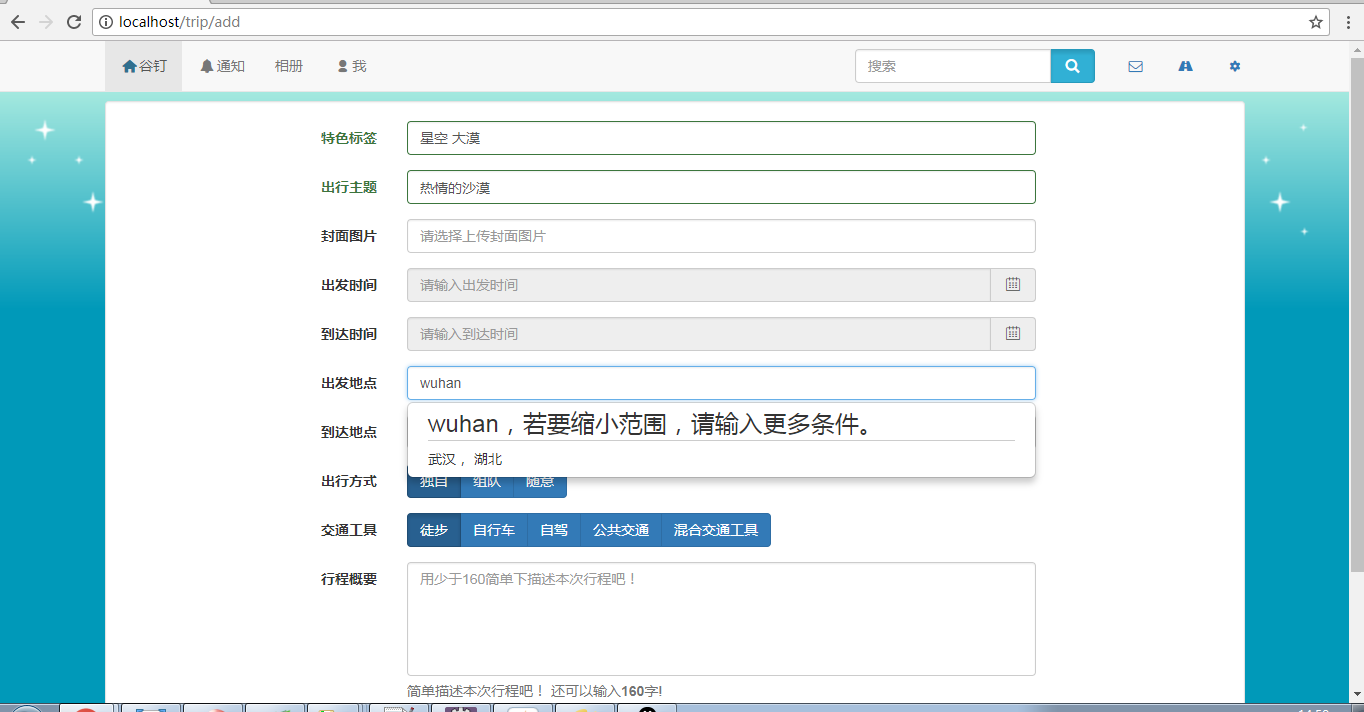Reload the page in browser
Image resolution: width=1364 pixels, height=712 pixels.
click(74, 22)
